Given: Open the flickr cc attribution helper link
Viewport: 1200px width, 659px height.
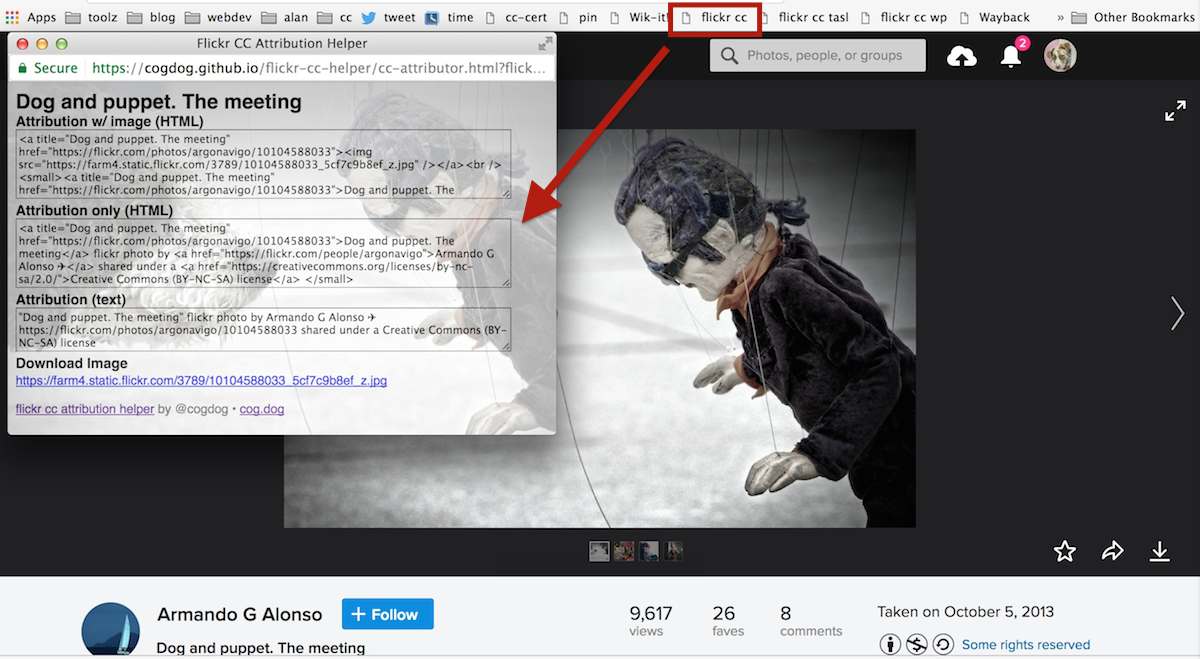Looking at the screenshot, I should (85, 409).
